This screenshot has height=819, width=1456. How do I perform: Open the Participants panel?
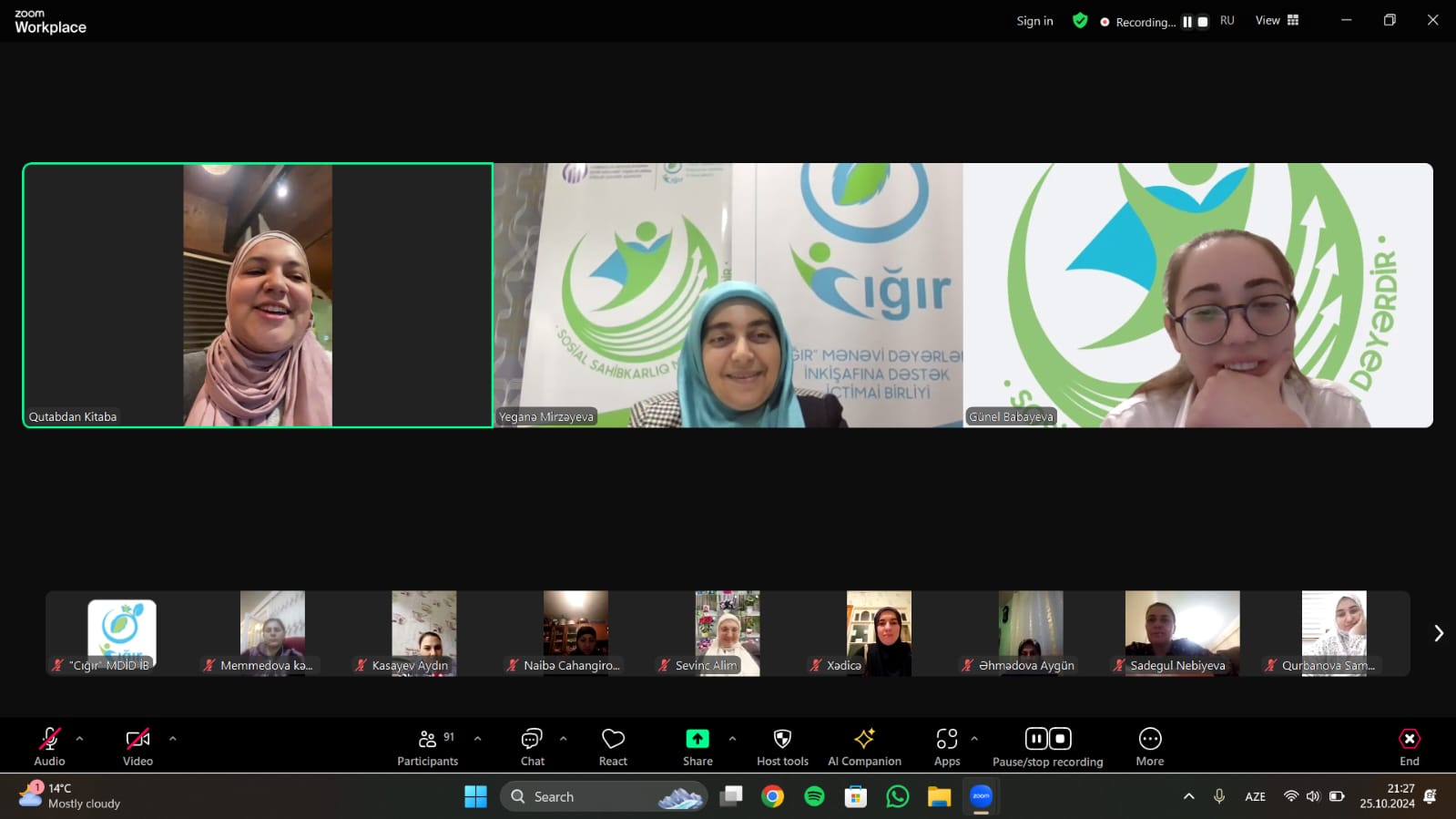(x=428, y=746)
